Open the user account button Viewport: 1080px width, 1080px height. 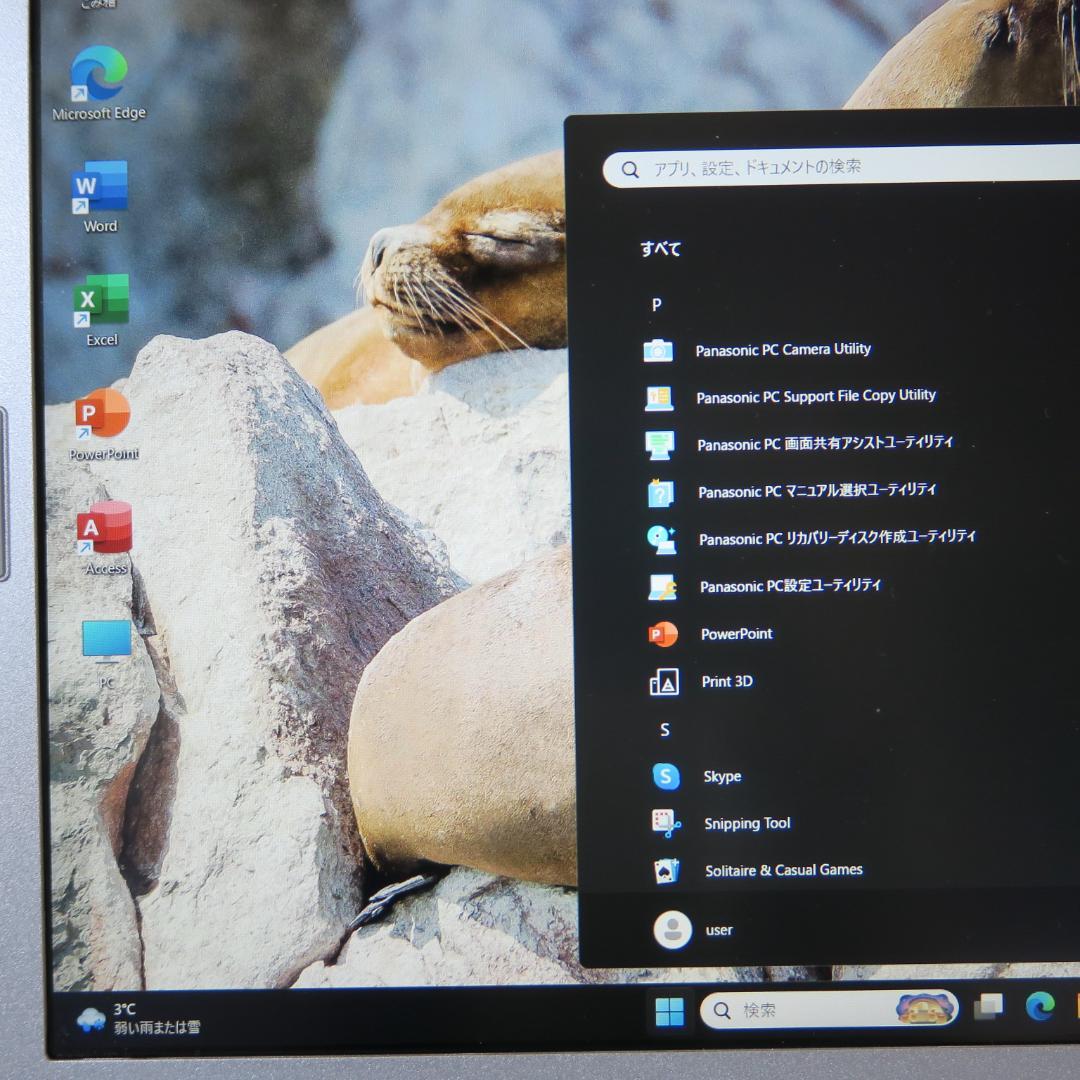click(694, 930)
